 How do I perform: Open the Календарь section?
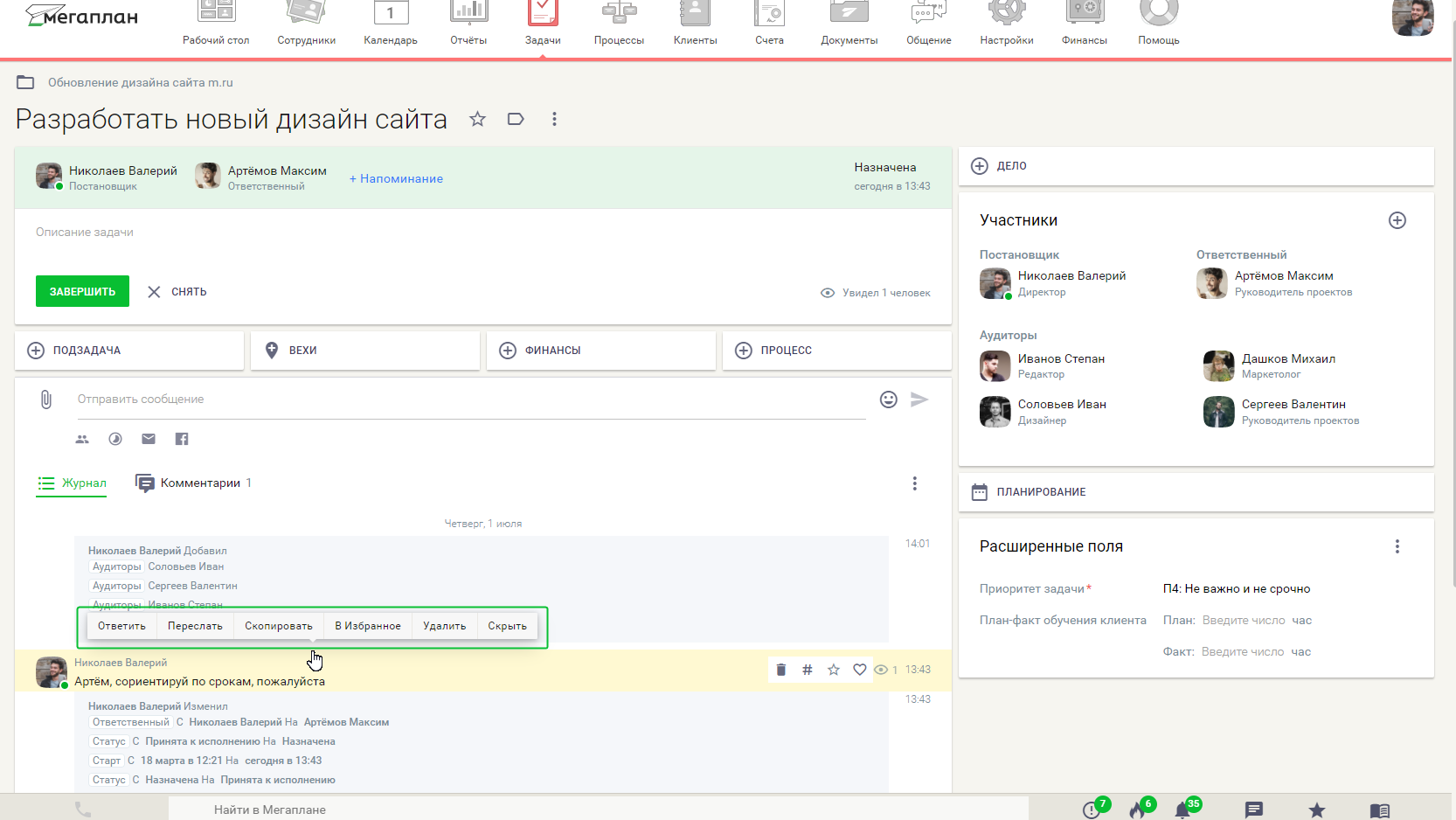[x=391, y=24]
